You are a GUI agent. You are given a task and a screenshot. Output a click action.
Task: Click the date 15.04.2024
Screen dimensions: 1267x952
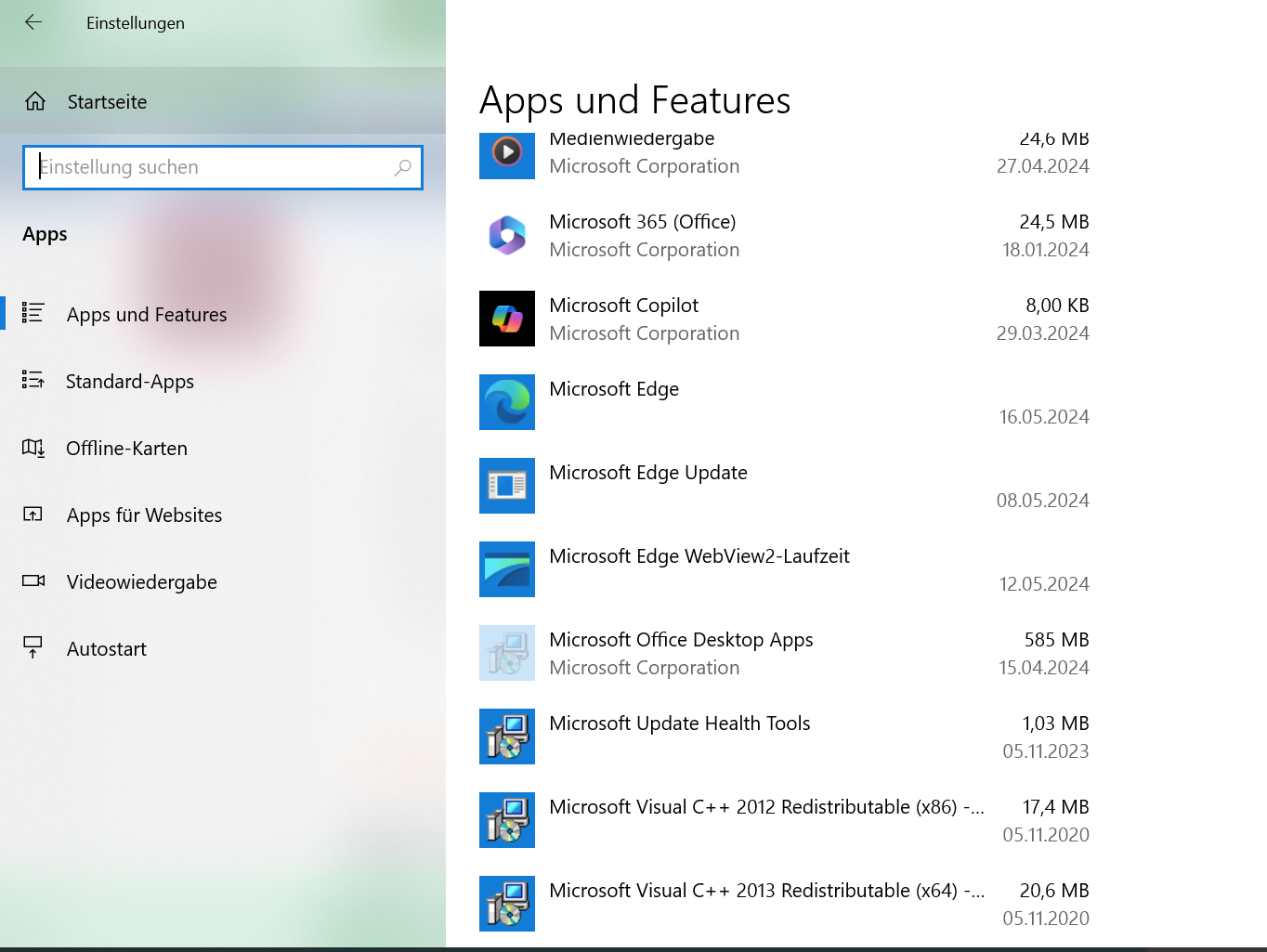click(1044, 668)
